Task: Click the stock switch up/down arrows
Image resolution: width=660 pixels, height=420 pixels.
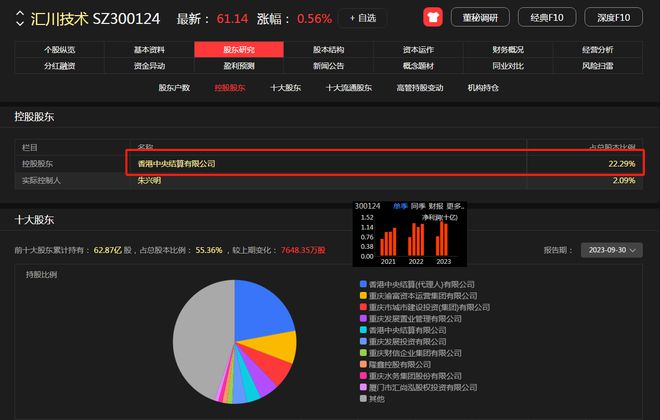Action: [20, 19]
